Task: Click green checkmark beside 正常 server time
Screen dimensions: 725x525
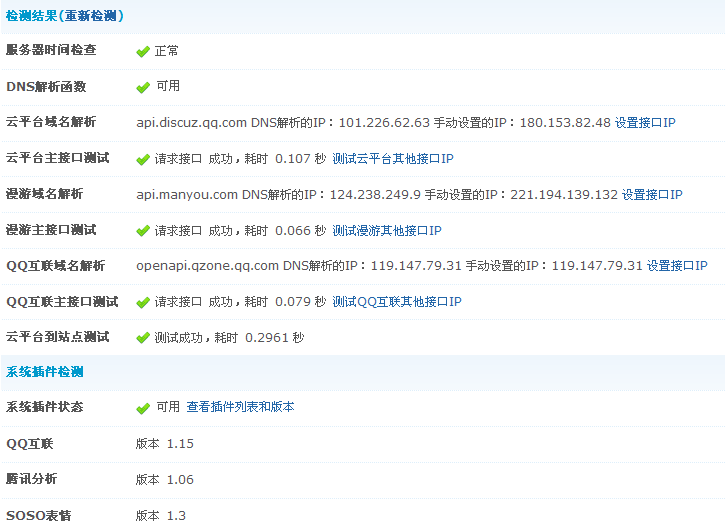Action: tap(143, 51)
